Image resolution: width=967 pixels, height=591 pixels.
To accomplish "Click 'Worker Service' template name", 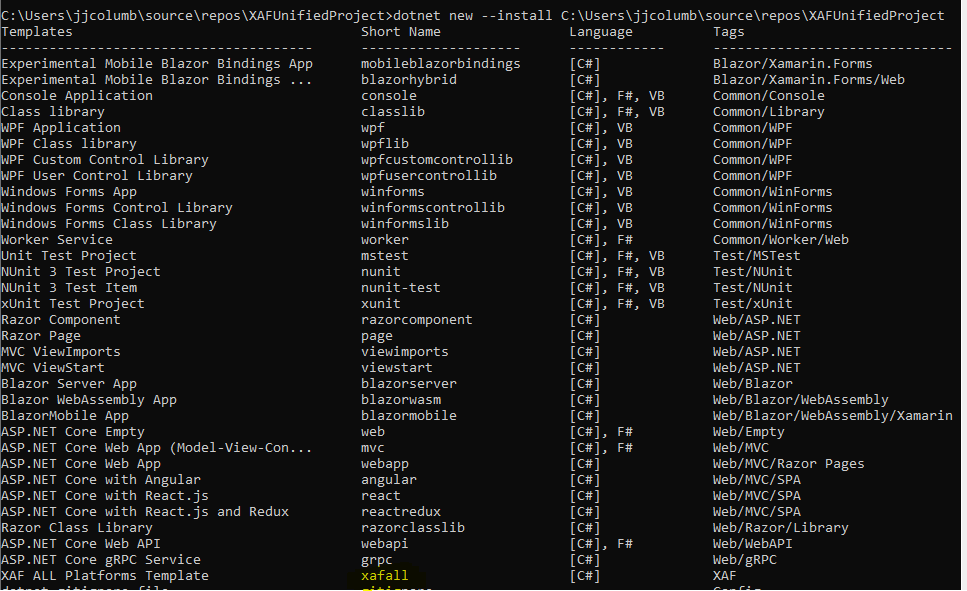I will (57, 240).
